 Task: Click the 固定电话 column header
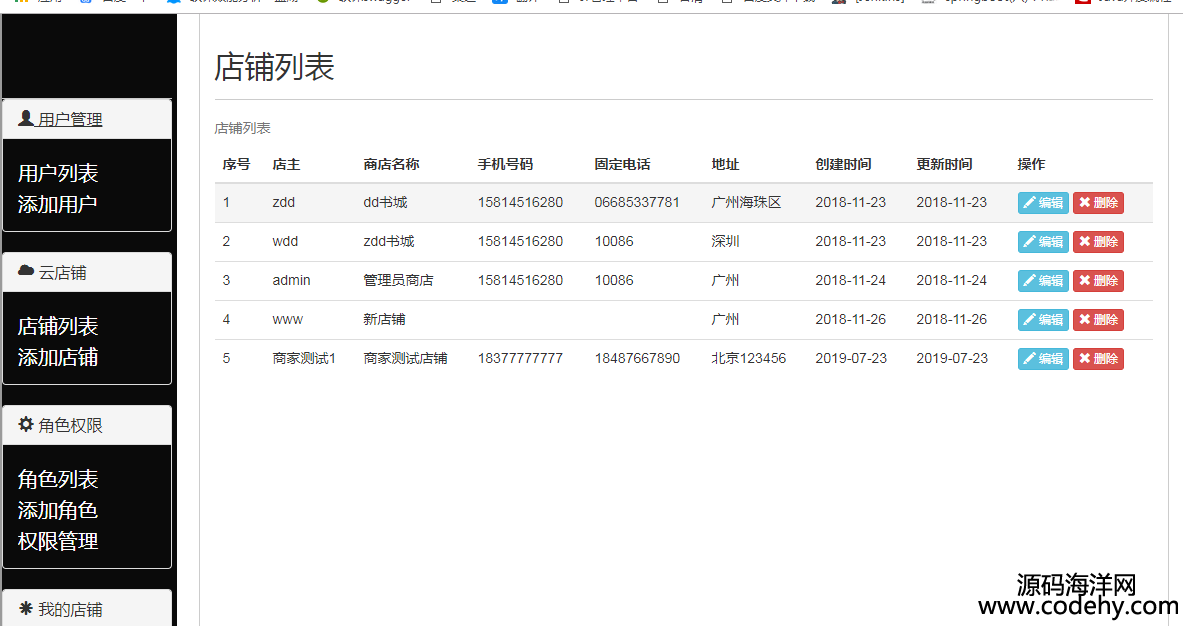point(622,164)
